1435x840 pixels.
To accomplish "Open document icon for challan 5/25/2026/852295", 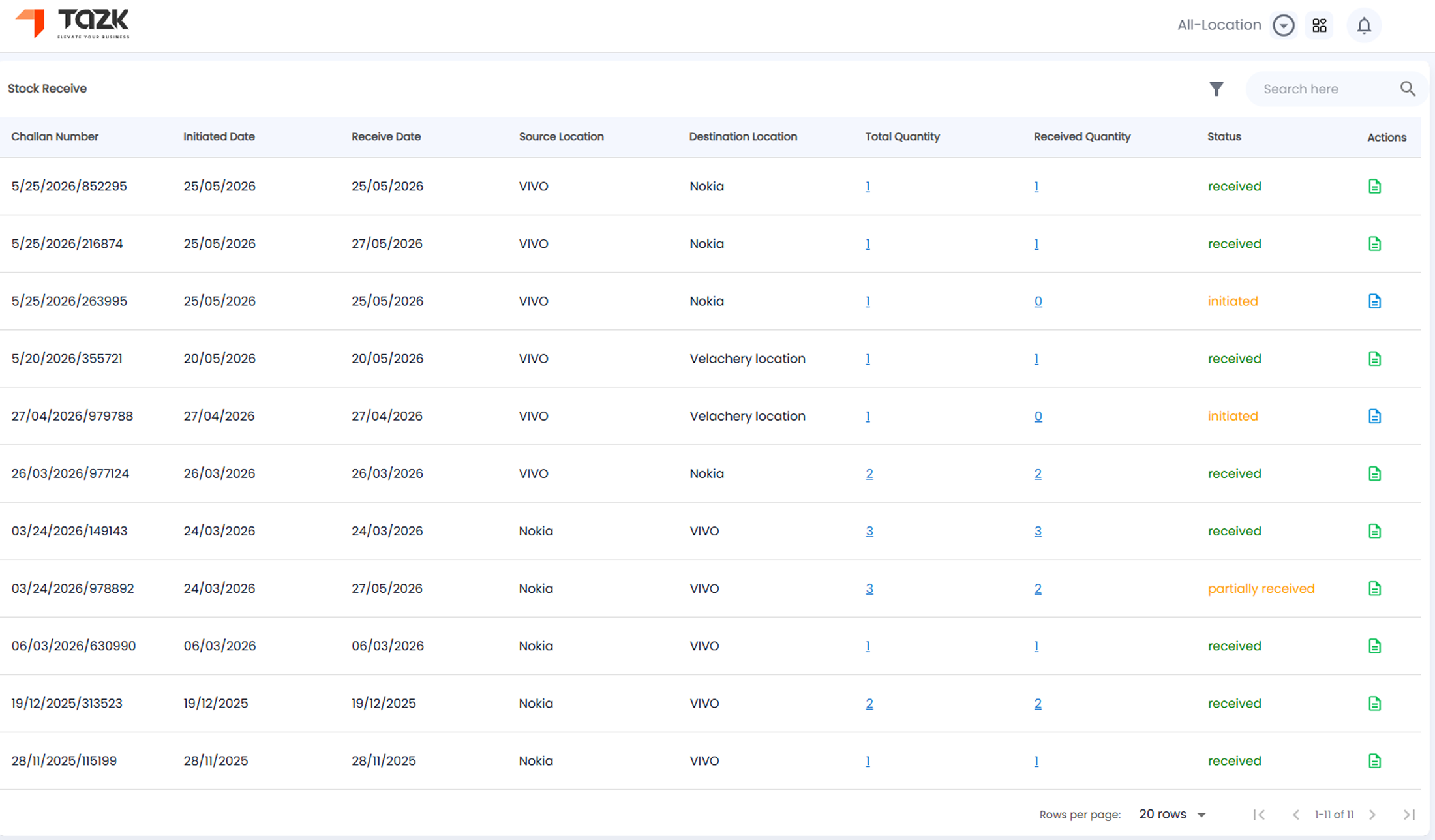I will pos(1374,187).
